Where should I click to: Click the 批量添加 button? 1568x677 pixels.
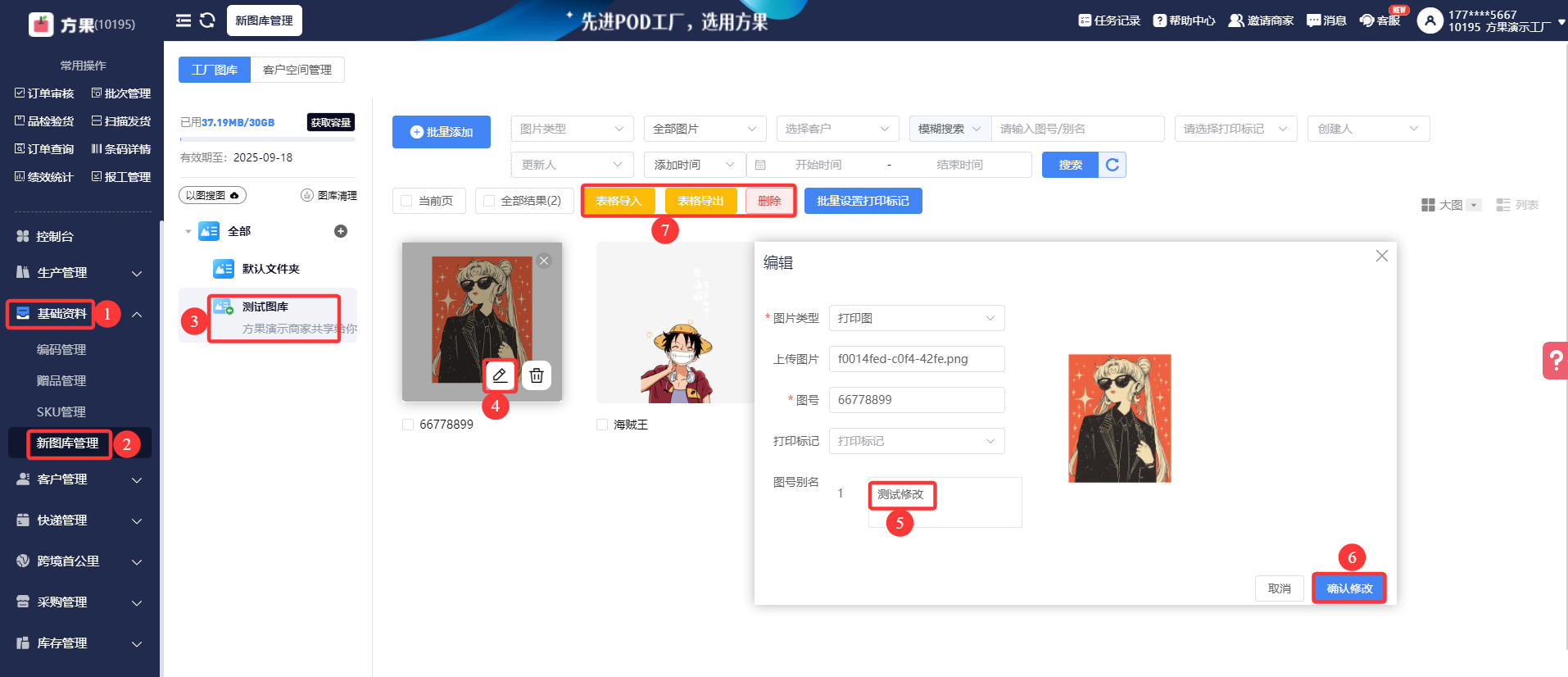(442, 132)
